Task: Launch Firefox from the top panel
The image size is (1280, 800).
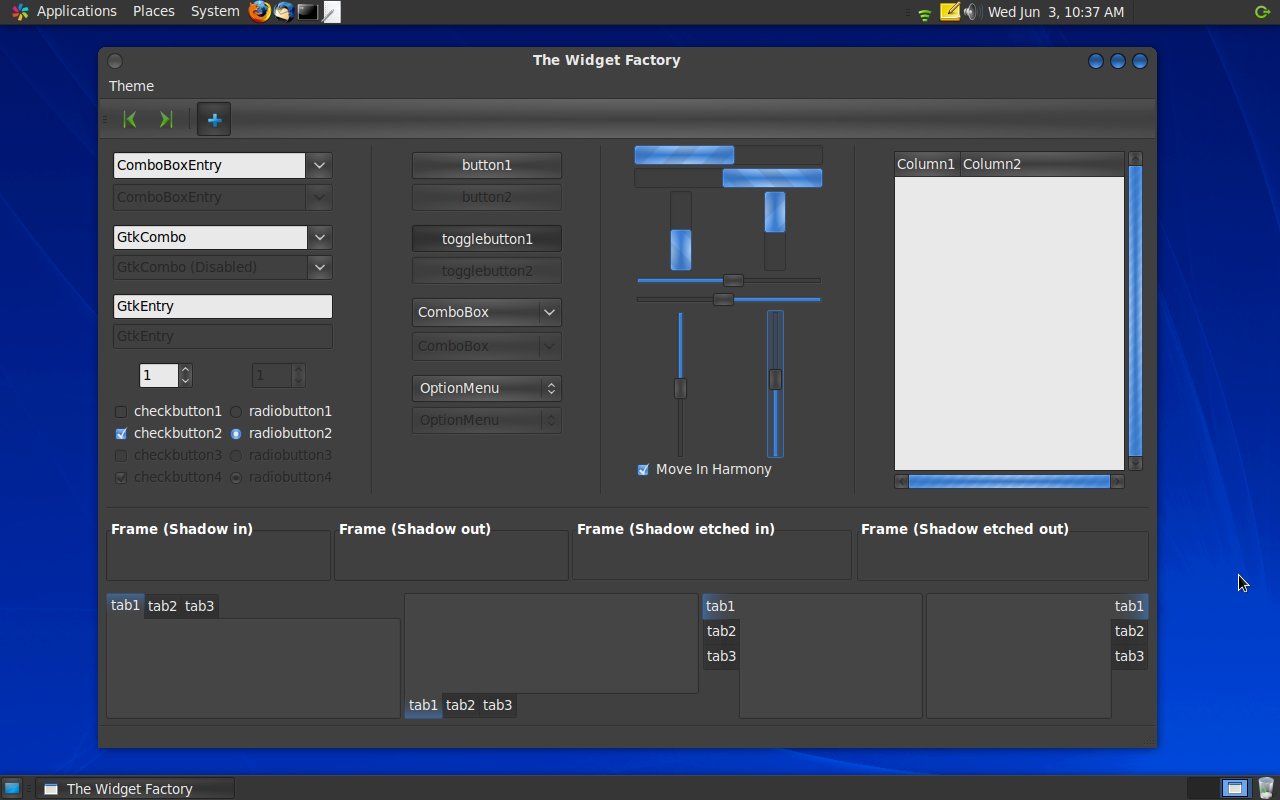Action: coord(260,12)
